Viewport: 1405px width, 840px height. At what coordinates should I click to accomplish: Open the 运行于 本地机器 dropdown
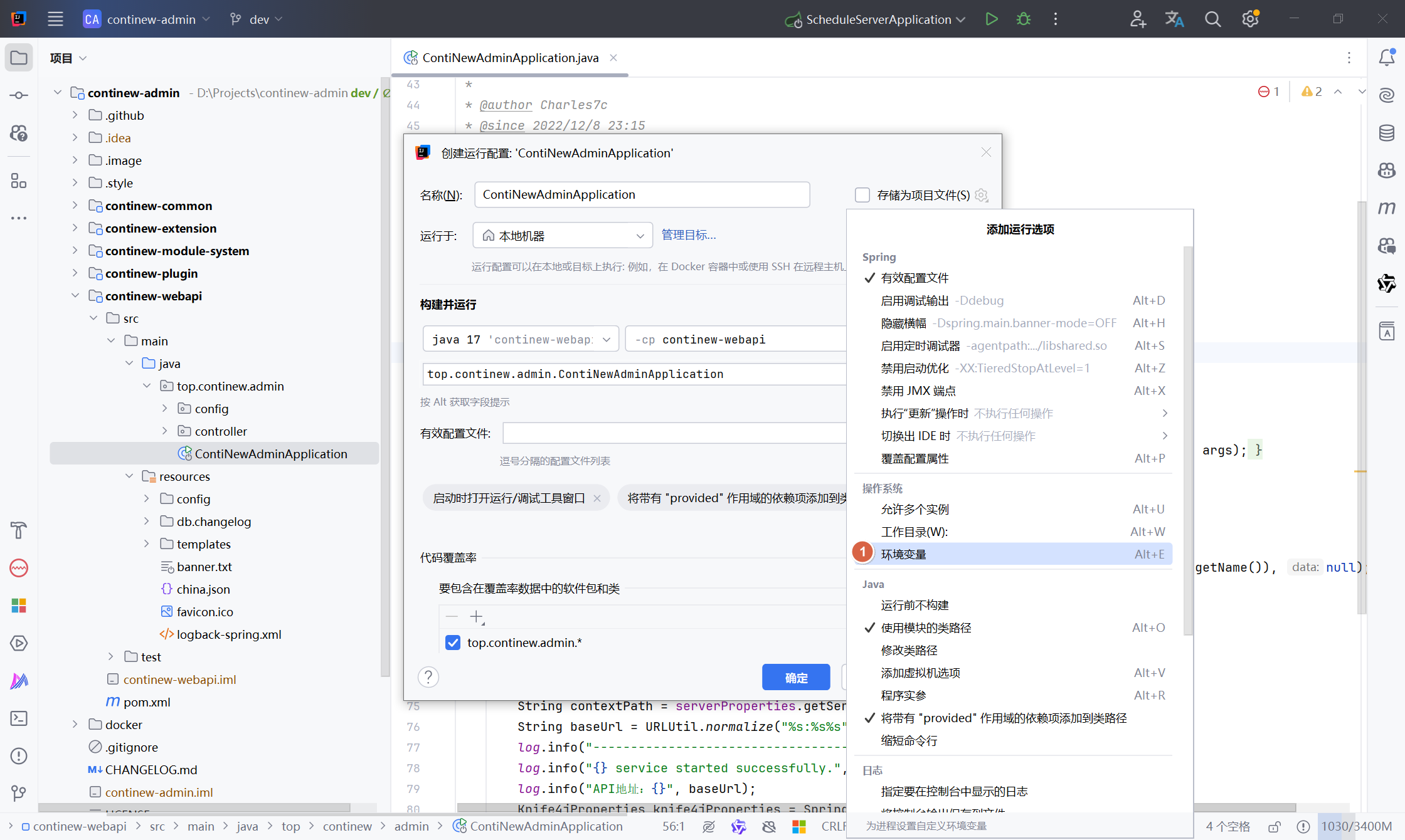tap(563, 236)
